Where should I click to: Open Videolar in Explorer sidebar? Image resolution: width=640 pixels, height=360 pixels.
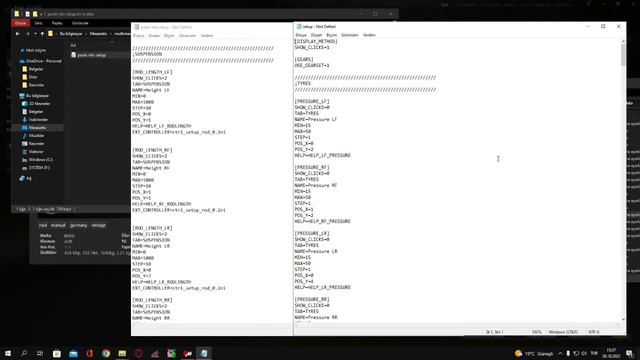tap(36, 151)
